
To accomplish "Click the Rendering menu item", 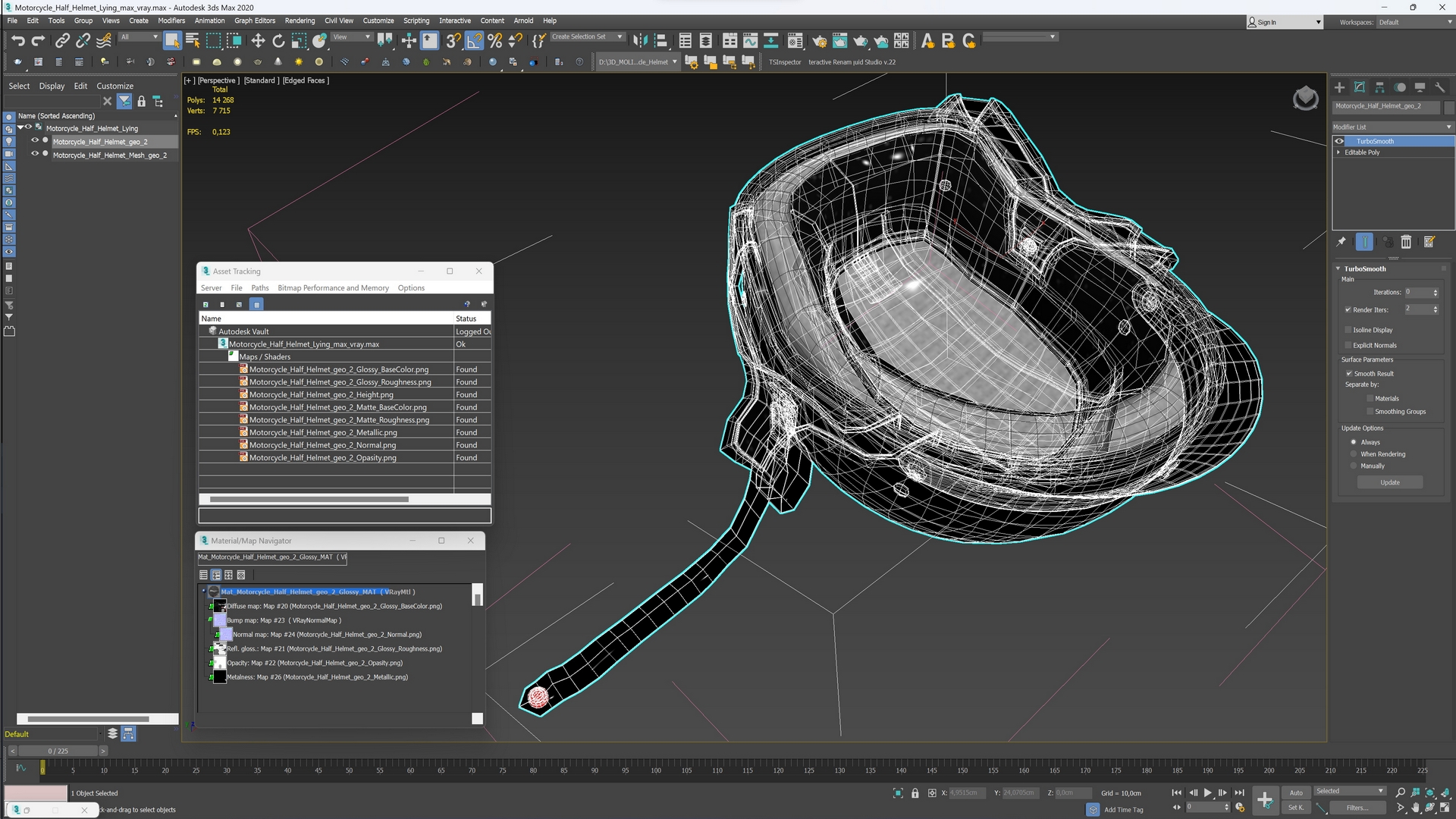I will 300,20.
